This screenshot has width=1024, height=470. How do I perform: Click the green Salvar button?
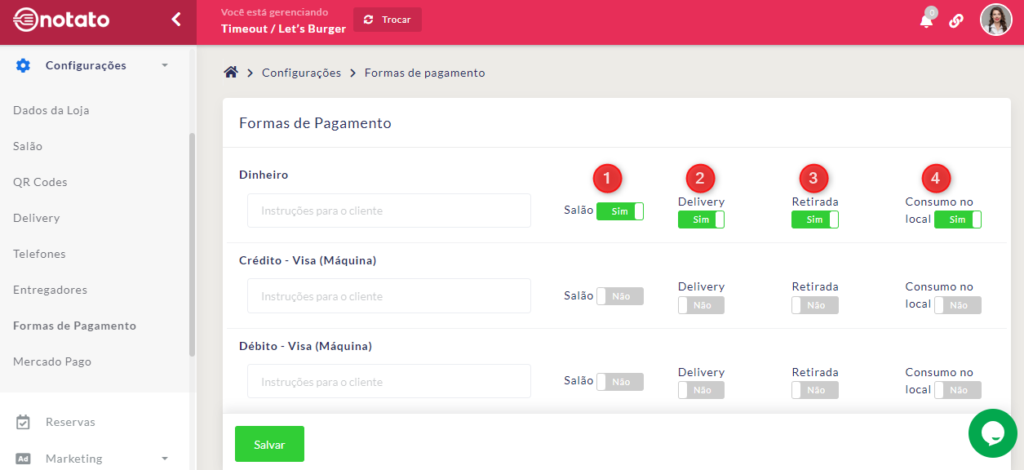coord(269,444)
